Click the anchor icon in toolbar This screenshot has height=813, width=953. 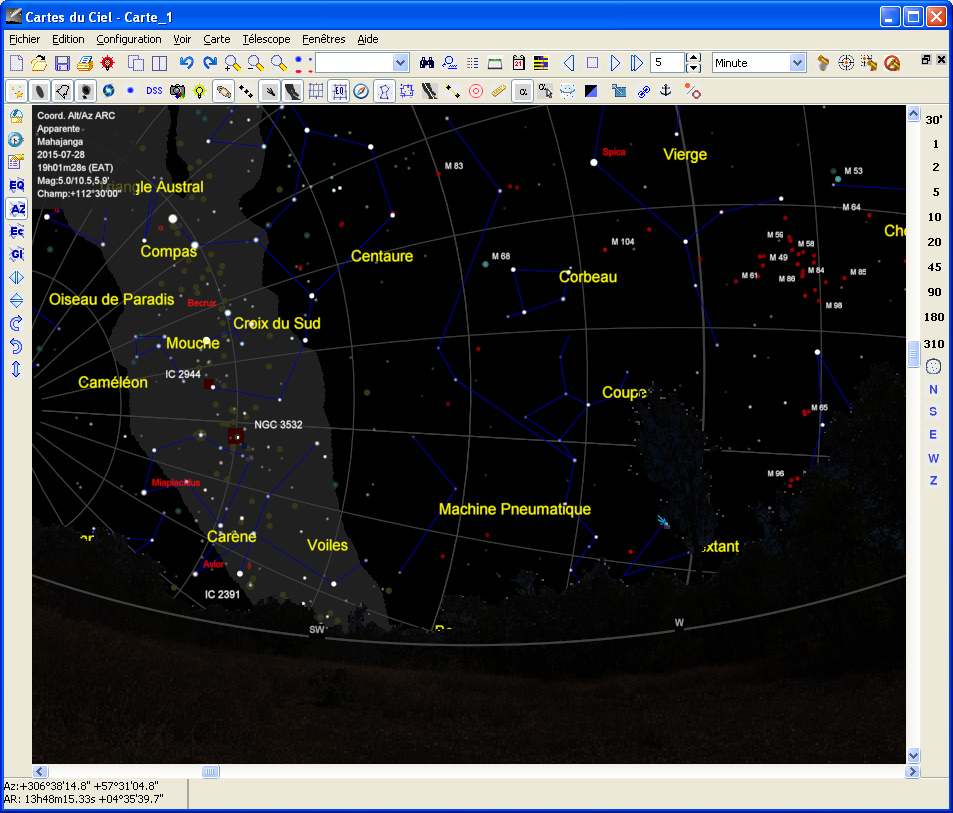coord(666,91)
